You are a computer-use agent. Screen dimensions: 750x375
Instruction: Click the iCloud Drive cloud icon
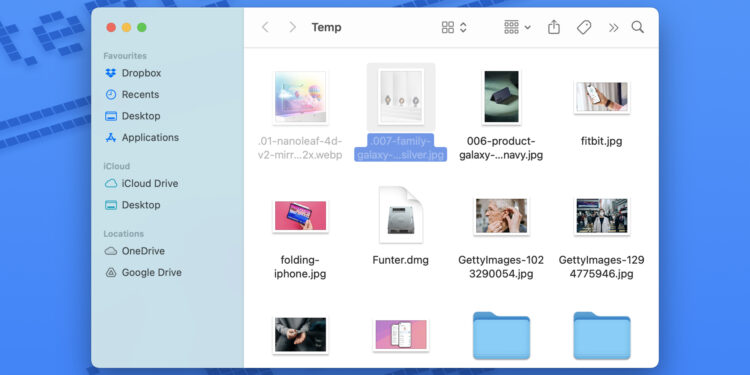pyautogui.click(x=110, y=184)
